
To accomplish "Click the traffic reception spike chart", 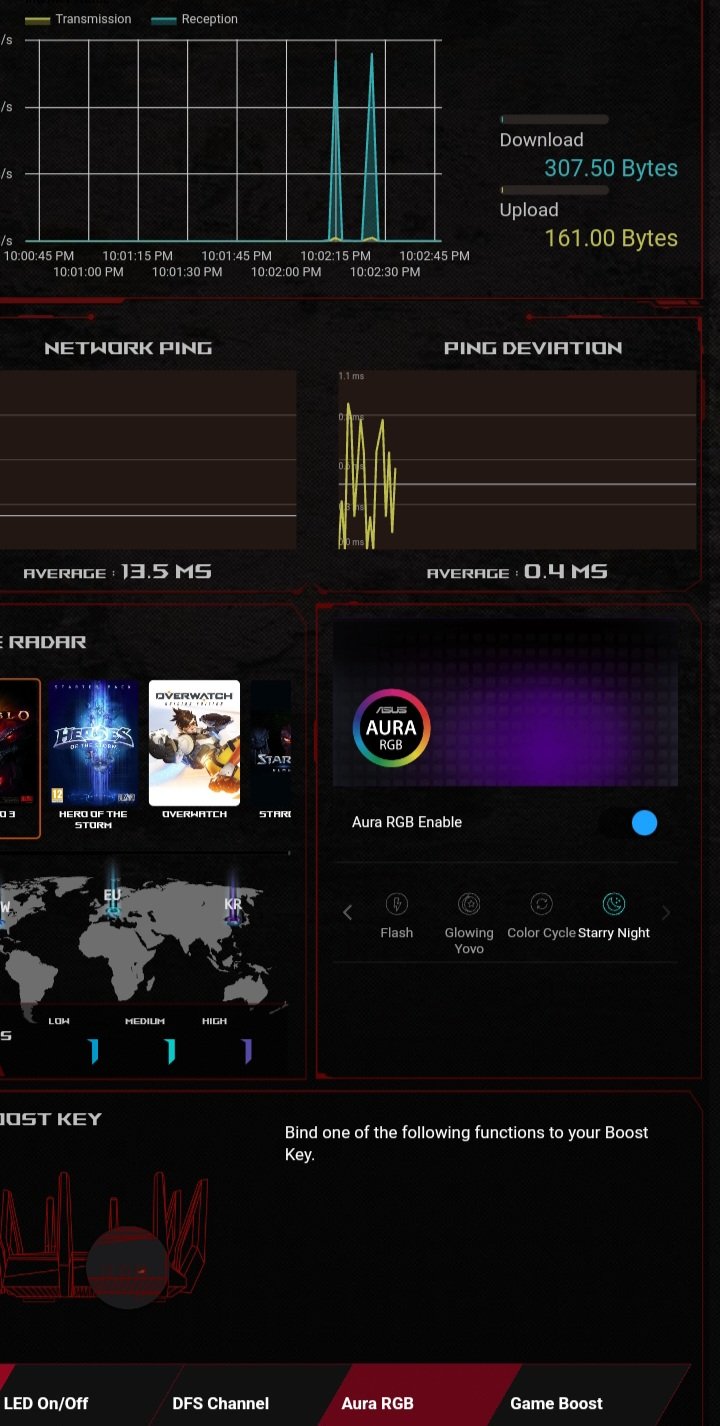I will click(x=232, y=140).
